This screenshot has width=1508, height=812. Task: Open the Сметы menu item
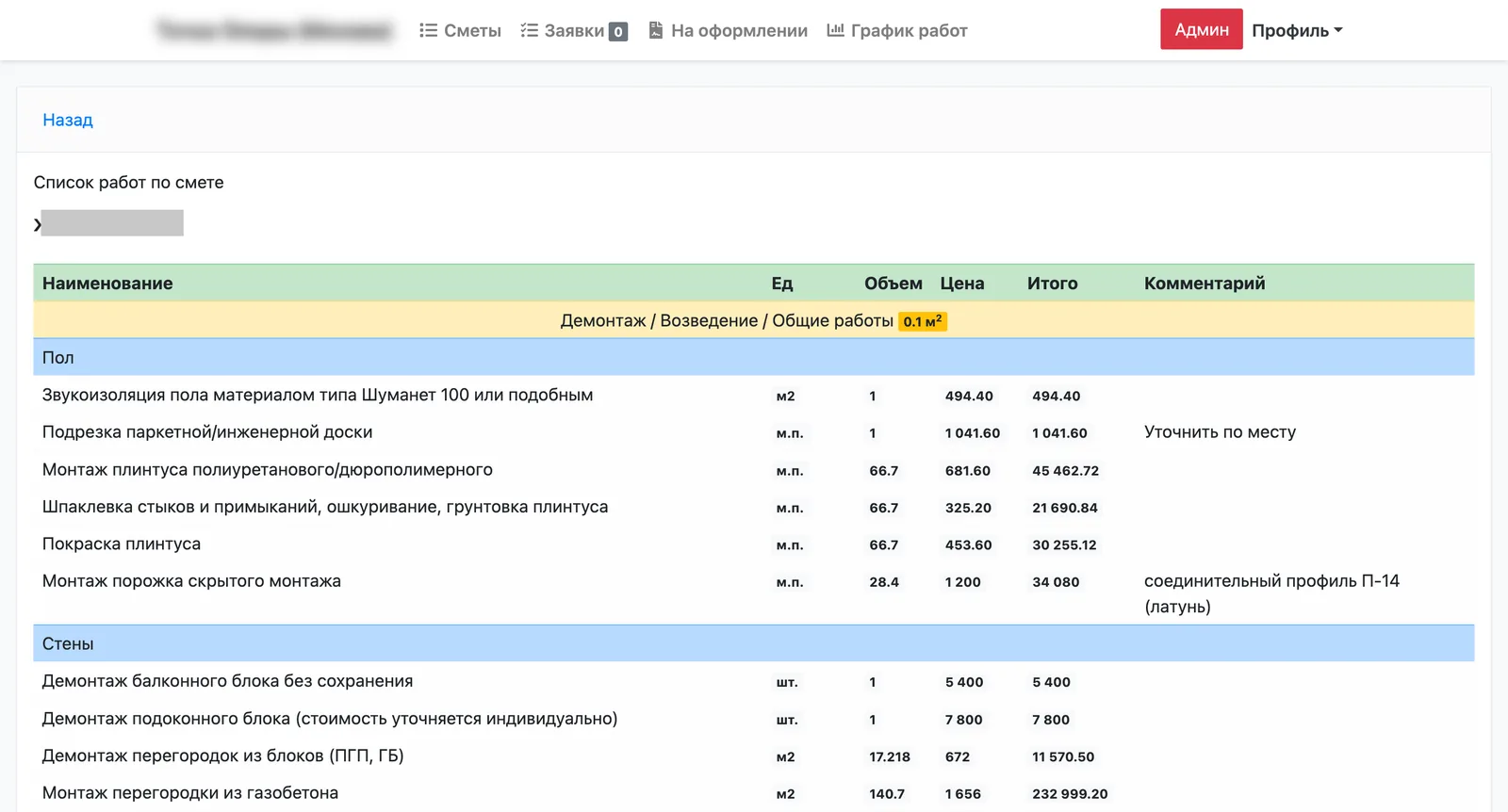460,30
